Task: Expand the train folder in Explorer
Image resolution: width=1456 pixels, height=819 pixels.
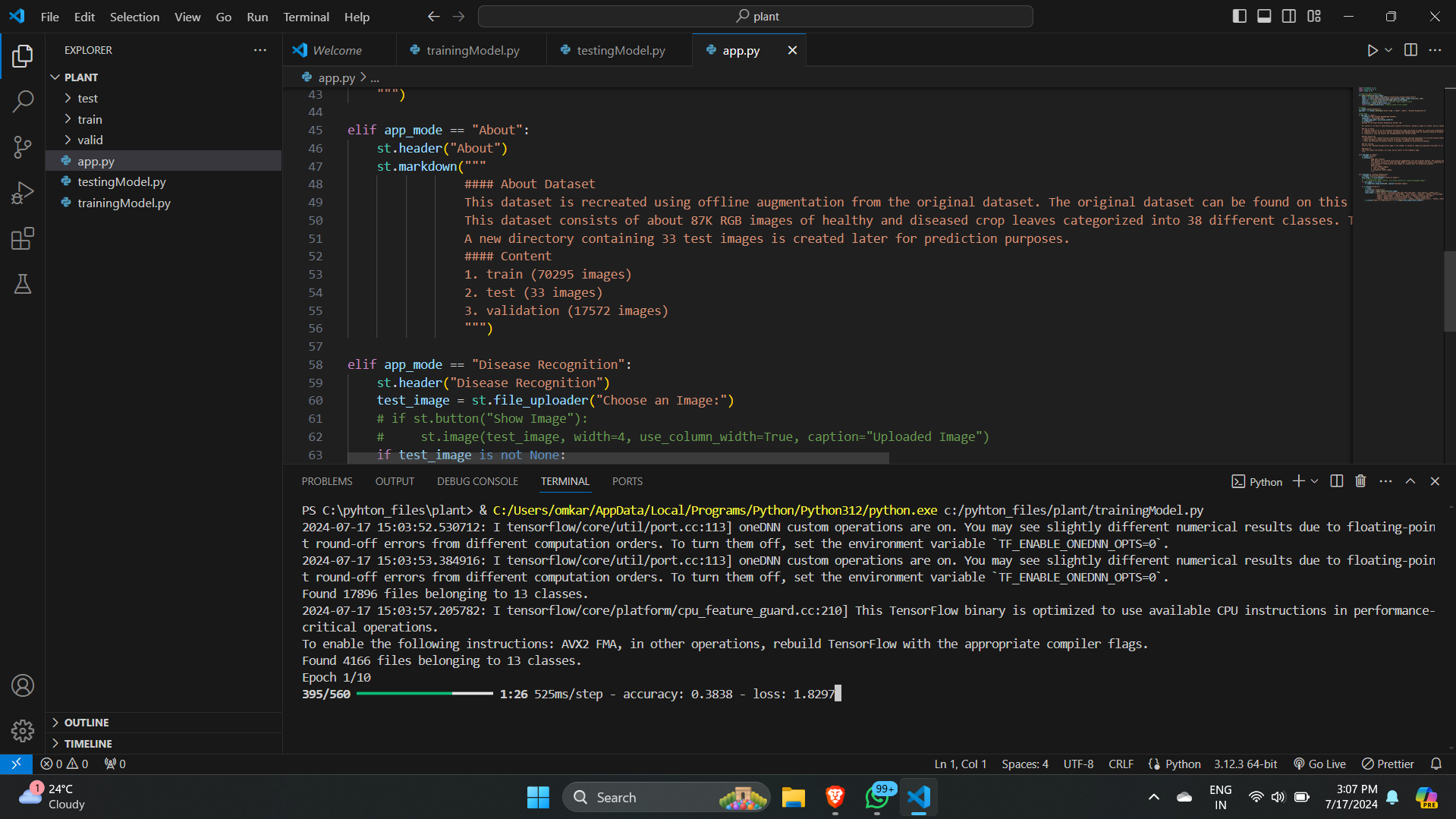Action: click(x=90, y=119)
